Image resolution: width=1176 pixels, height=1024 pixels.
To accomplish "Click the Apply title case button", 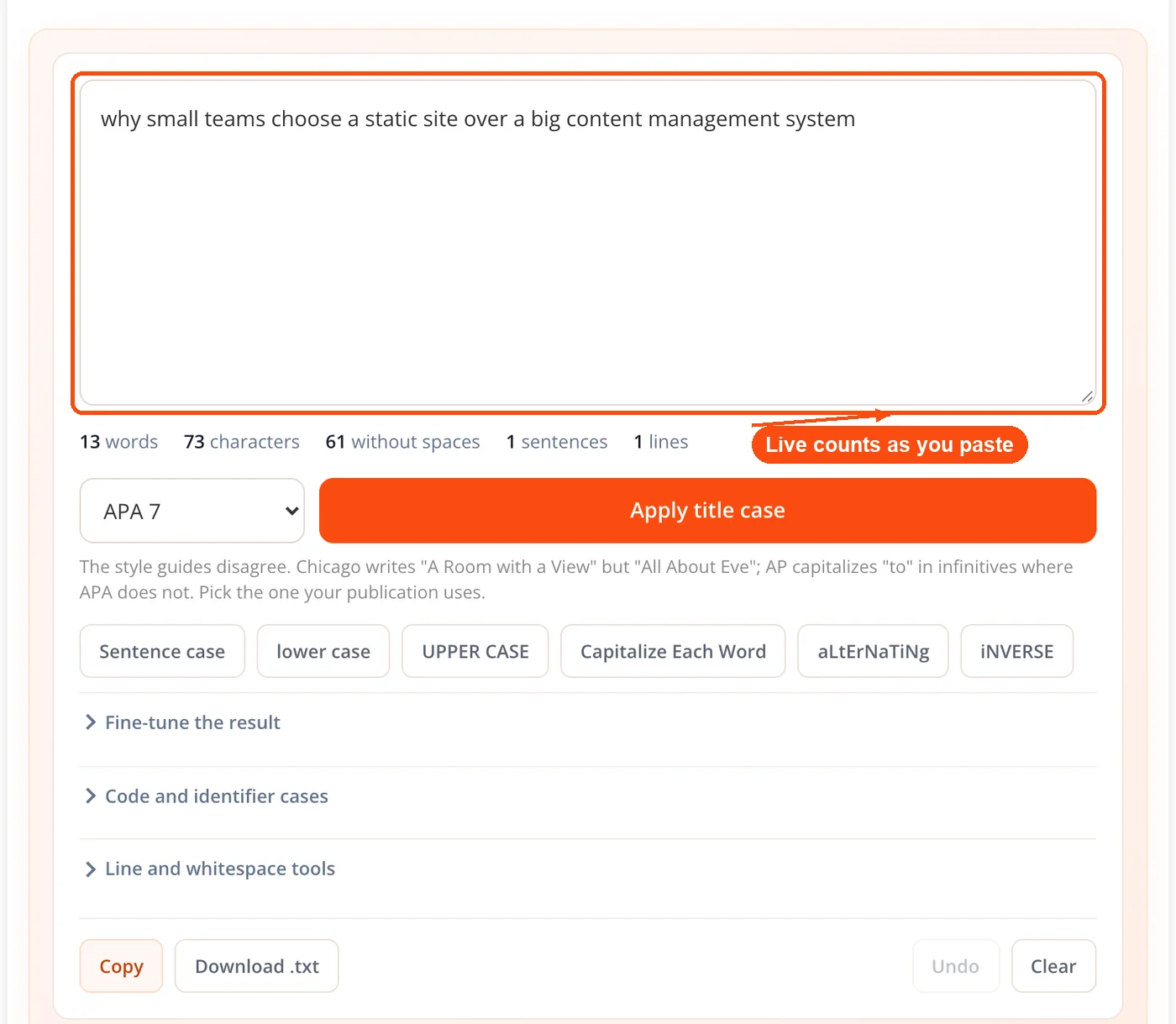I will (707, 511).
